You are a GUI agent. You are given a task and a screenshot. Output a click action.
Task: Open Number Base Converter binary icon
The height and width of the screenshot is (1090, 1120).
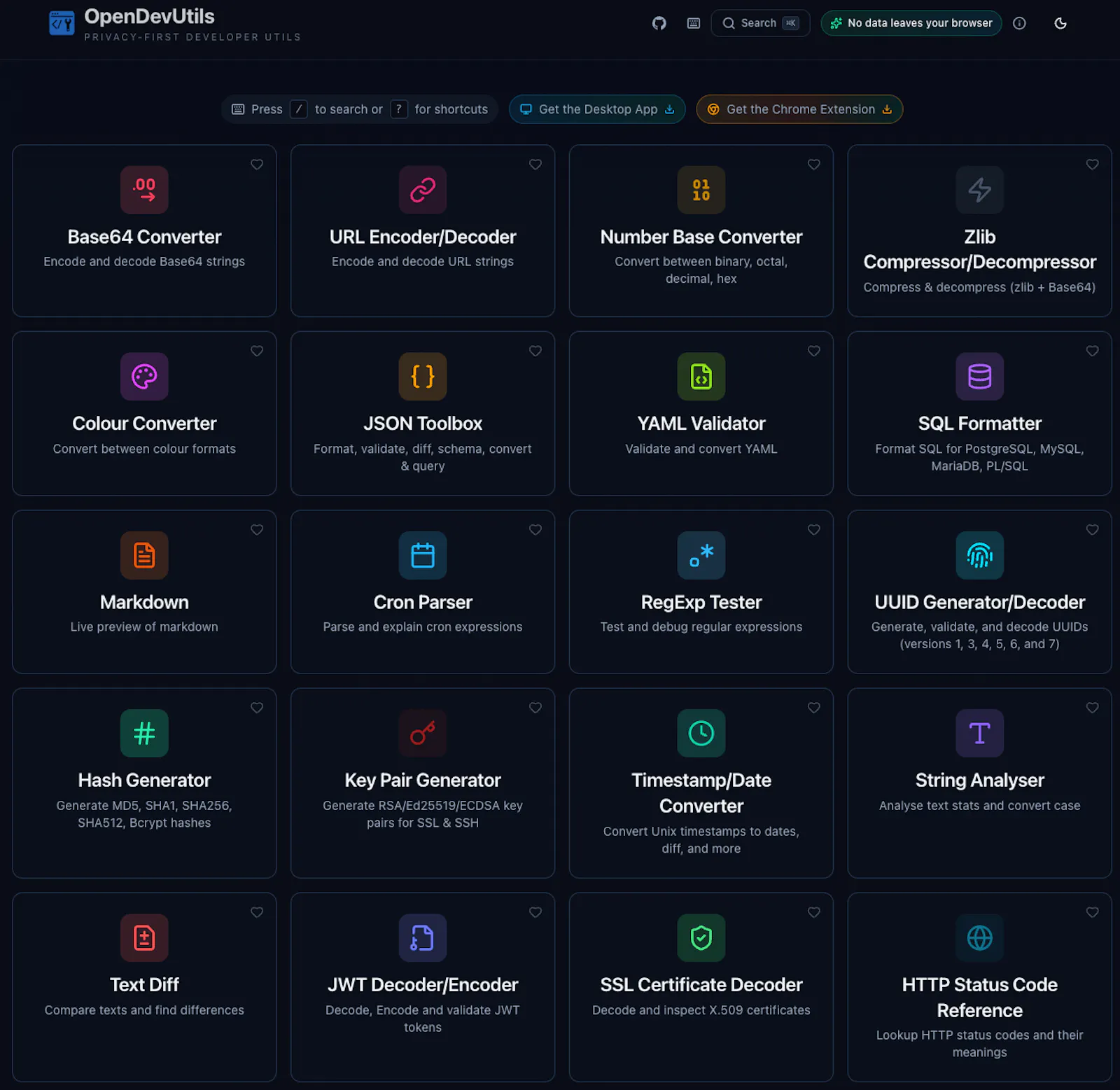click(x=701, y=190)
